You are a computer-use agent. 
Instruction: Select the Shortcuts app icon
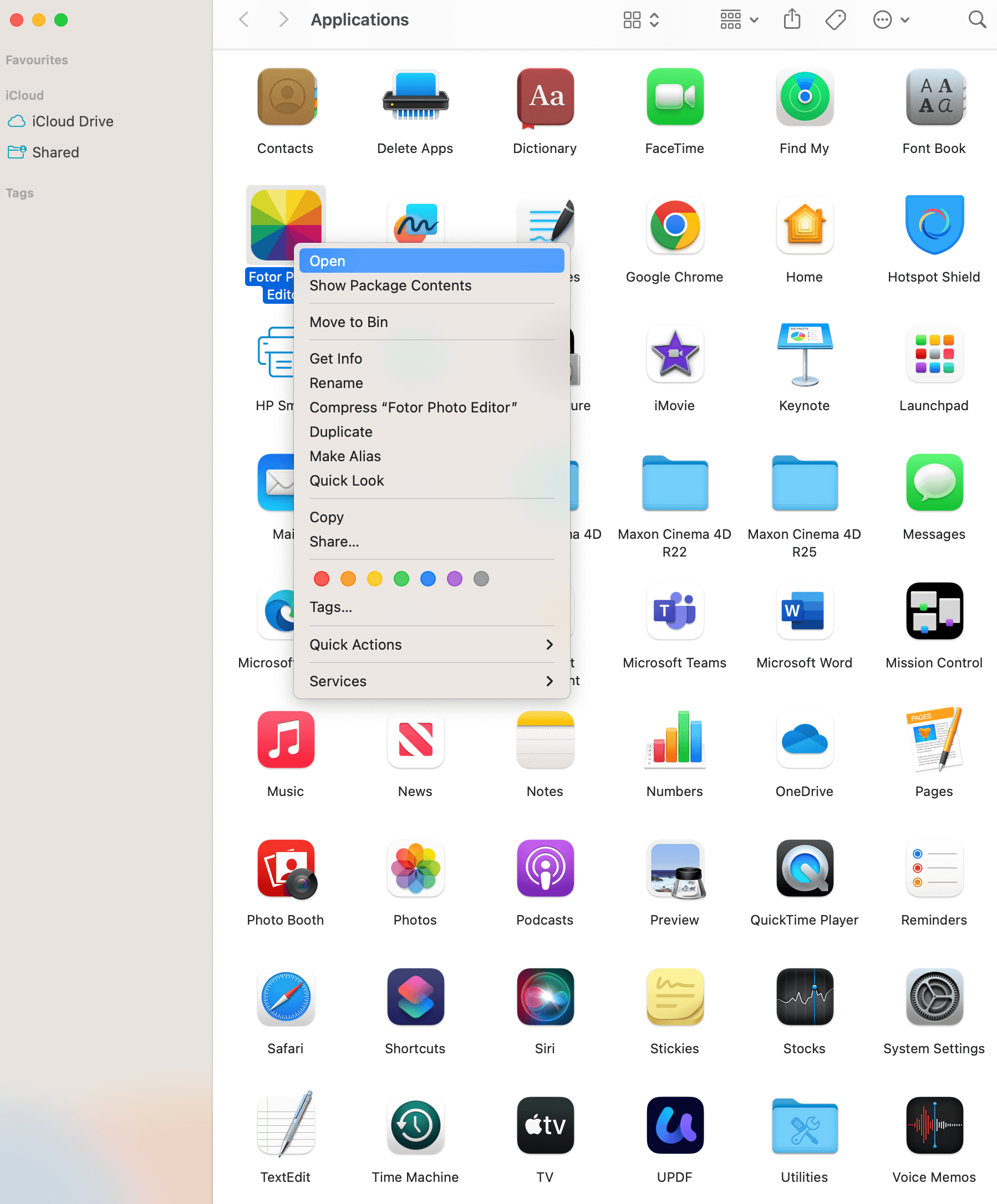coord(415,997)
